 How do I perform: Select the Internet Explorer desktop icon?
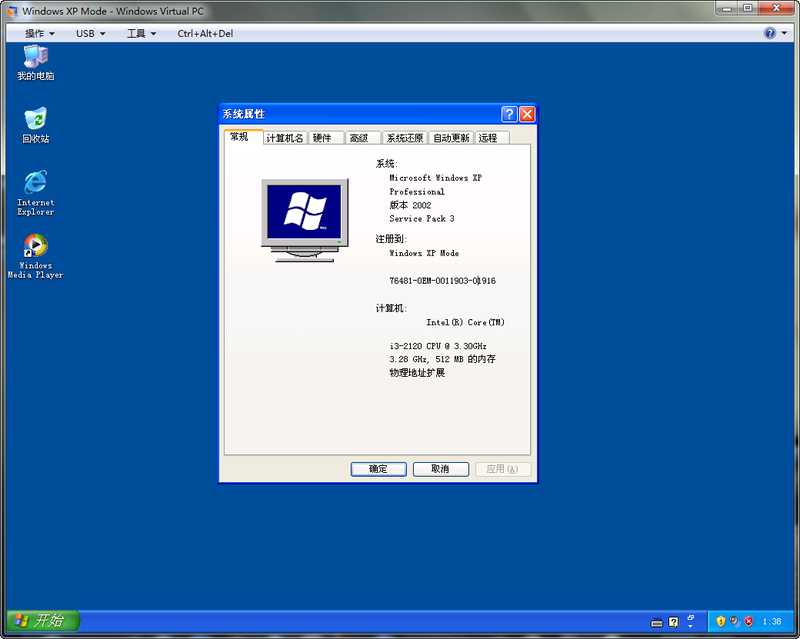(x=35, y=193)
